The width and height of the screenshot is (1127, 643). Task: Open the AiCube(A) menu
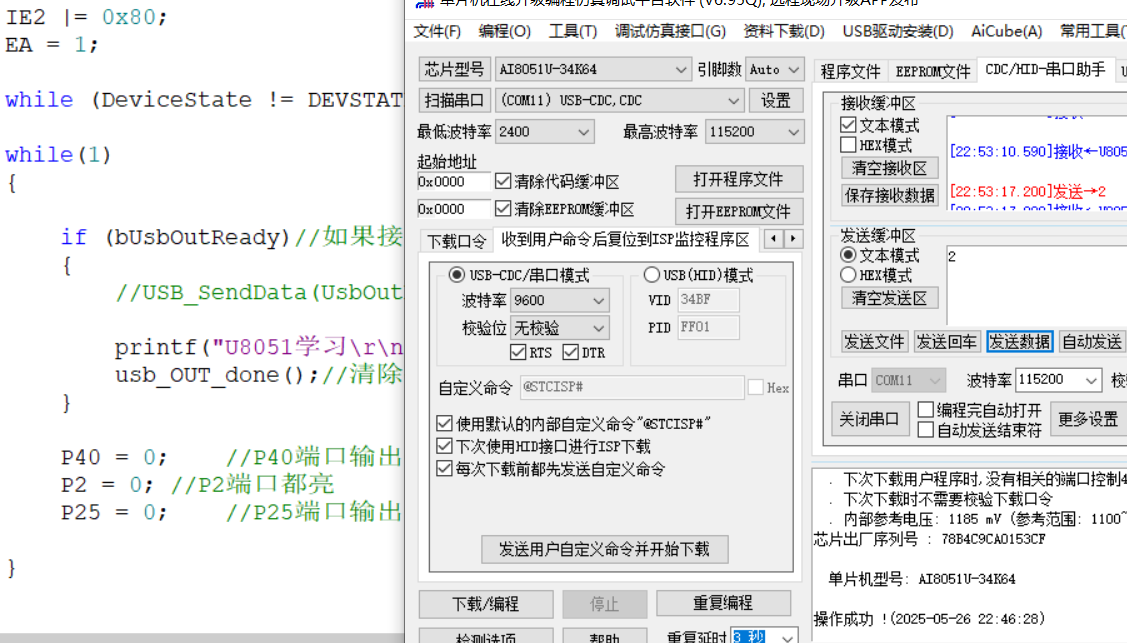(1006, 32)
